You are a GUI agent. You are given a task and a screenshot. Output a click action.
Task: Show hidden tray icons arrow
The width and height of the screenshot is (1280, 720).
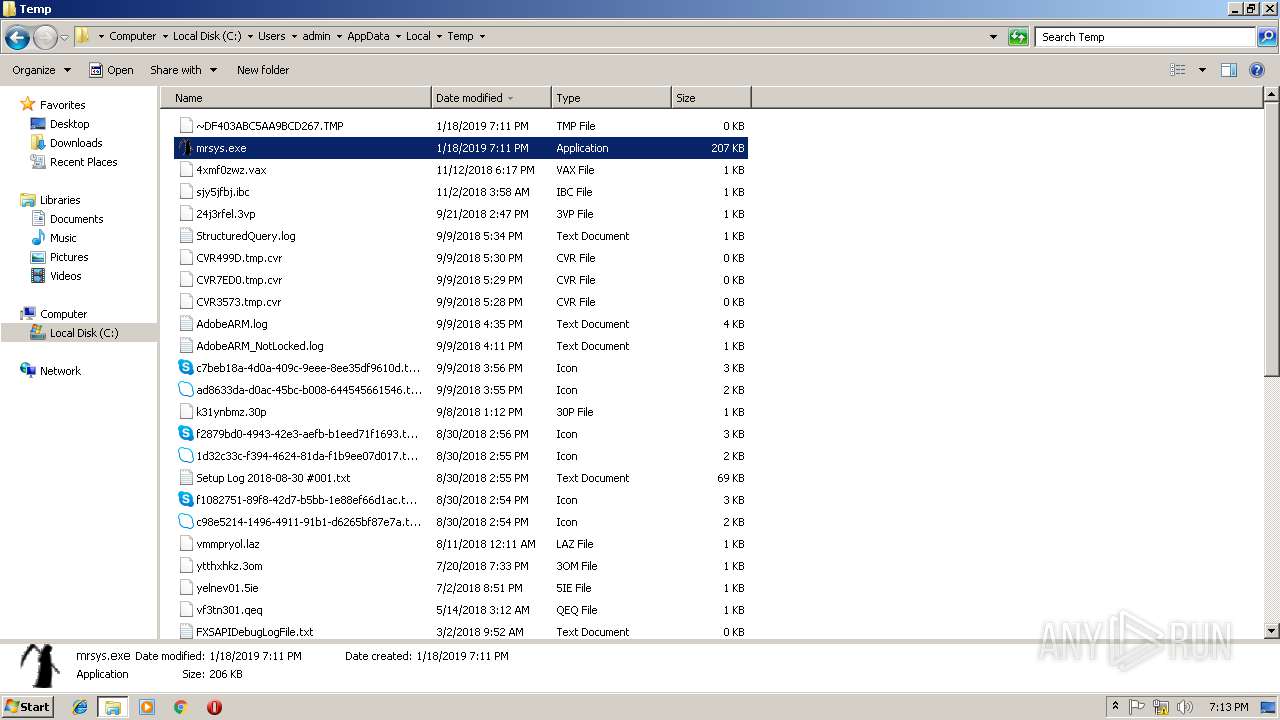click(x=1115, y=707)
